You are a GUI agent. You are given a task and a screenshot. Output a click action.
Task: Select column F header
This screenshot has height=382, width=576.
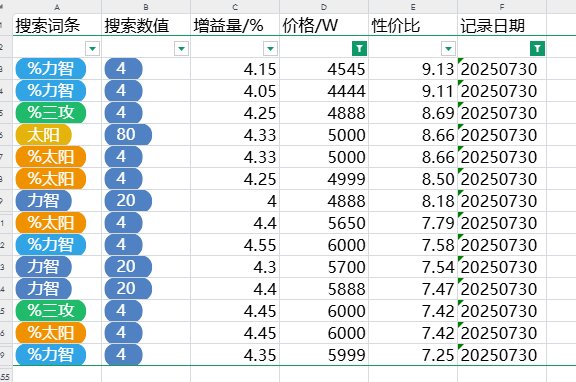pyautogui.click(x=502, y=7)
